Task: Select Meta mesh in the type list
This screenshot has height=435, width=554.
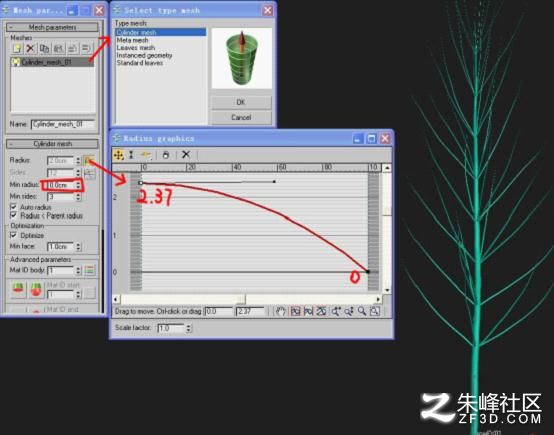Action: click(x=132, y=40)
